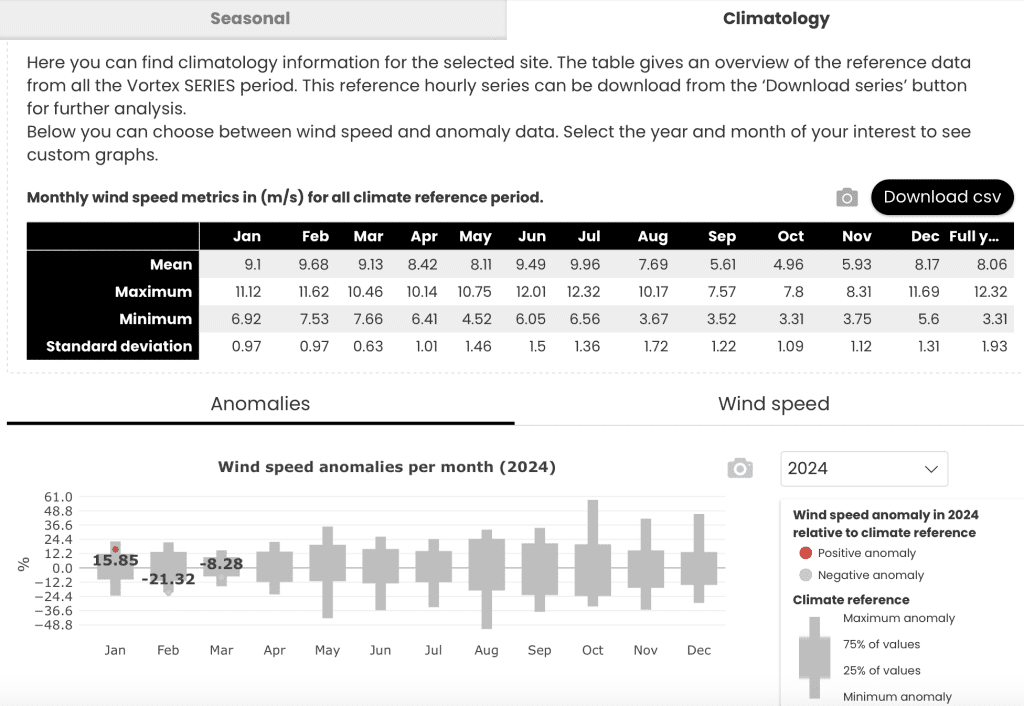
Task: Open the 2024 year dropdown
Action: (864, 469)
